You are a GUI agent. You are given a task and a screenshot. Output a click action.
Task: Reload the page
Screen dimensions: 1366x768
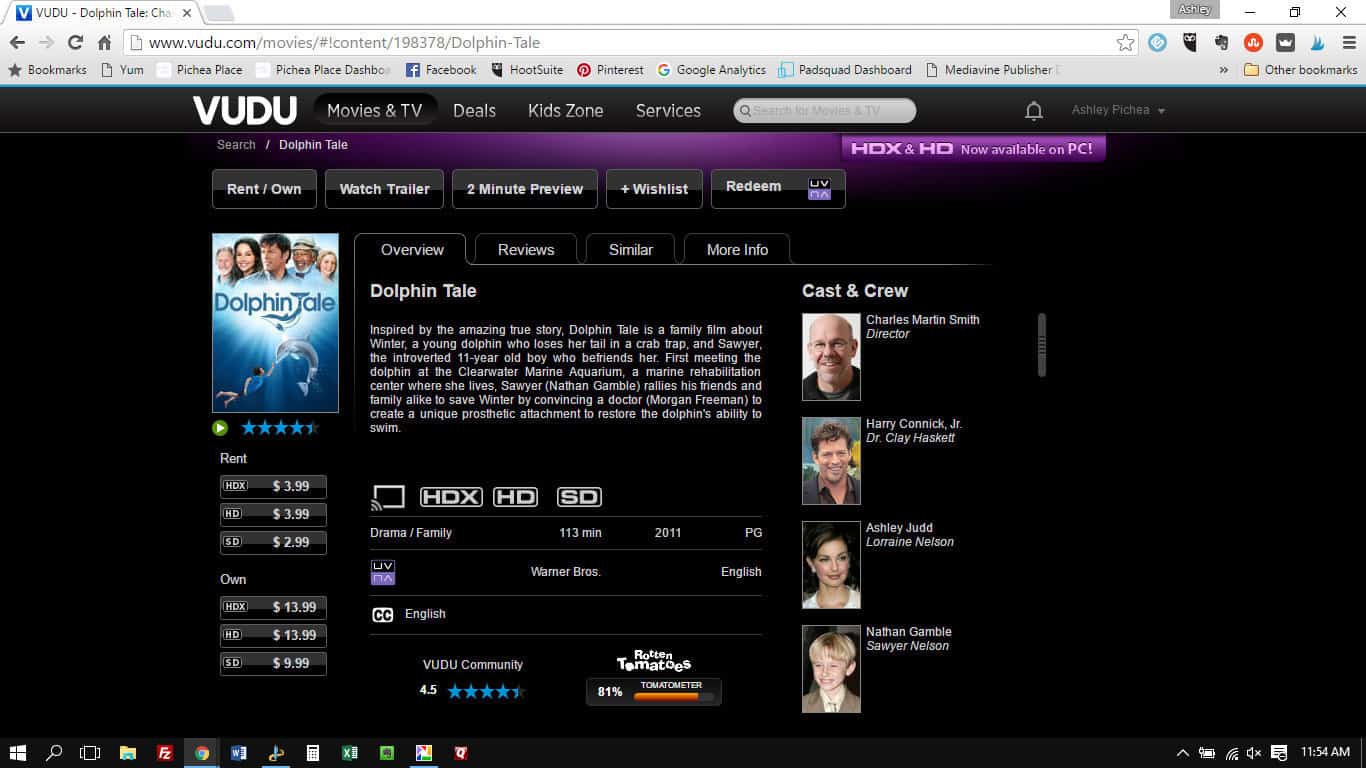tap(75, 43)
